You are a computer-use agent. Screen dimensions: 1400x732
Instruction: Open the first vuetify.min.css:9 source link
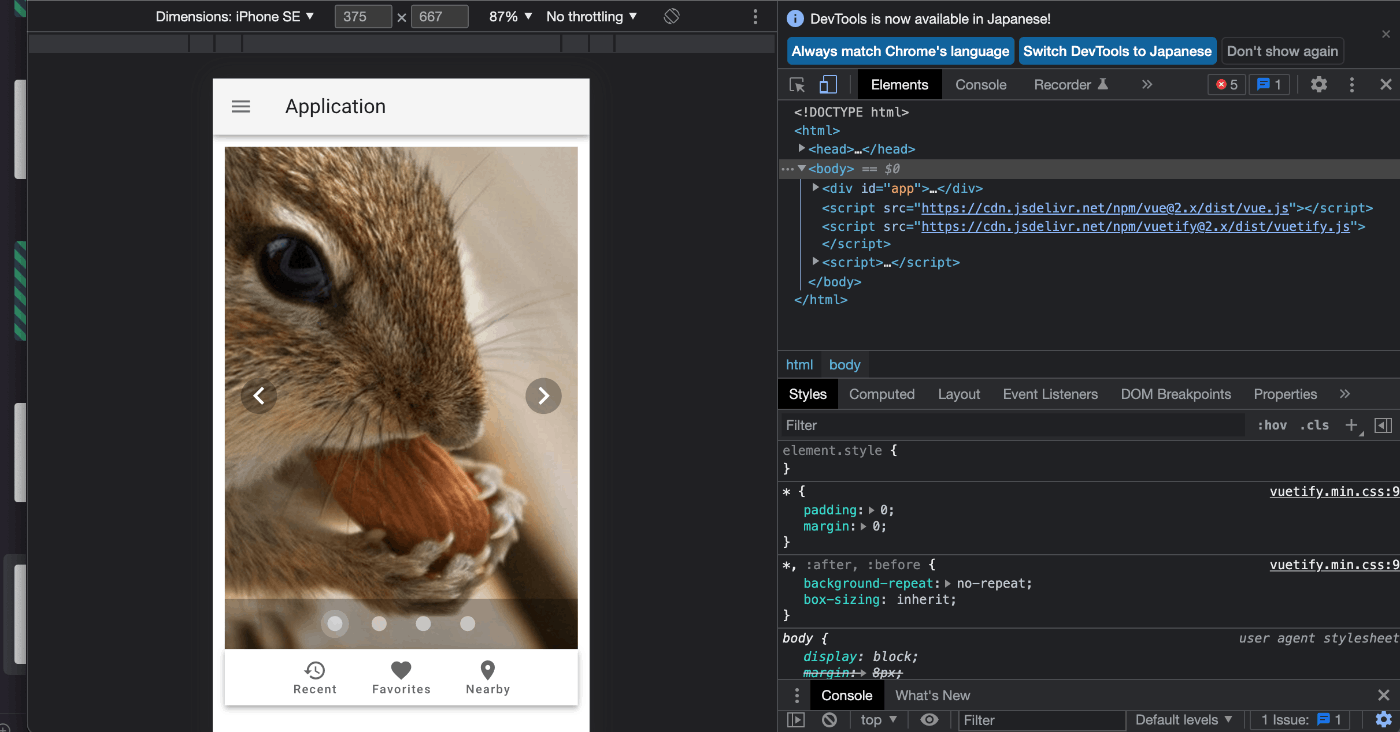coord(1334,491)
